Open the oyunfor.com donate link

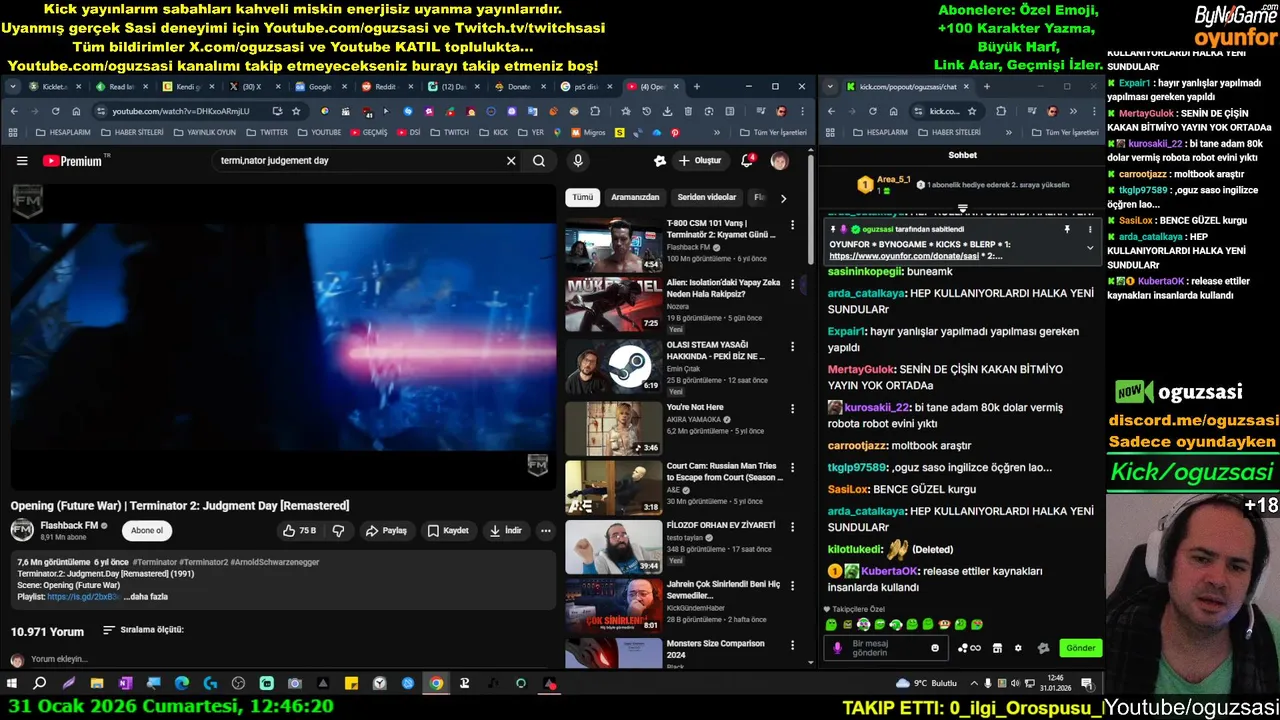click(x=903, y=256)
